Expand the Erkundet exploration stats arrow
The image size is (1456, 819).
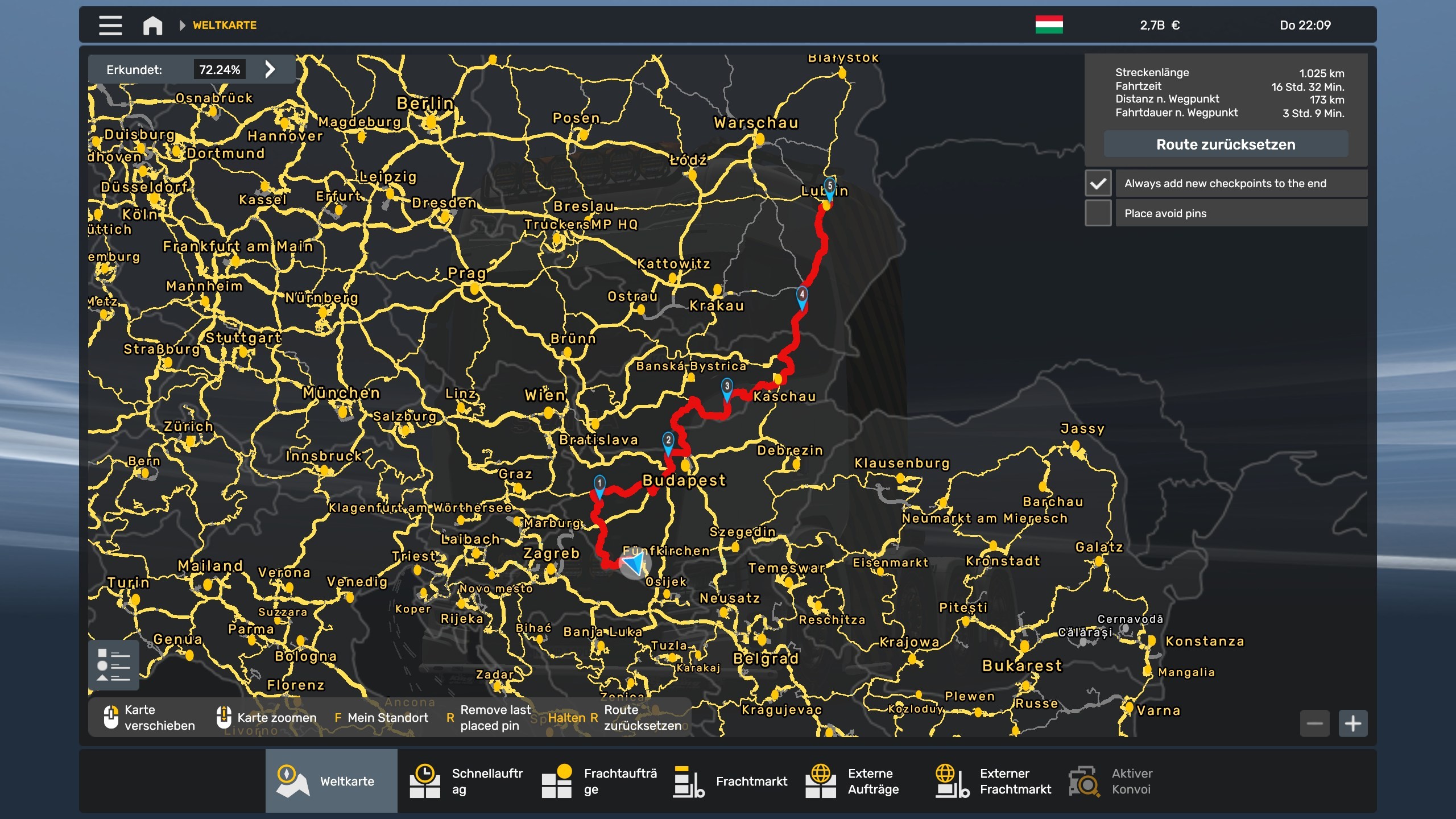tap(270, 69)
